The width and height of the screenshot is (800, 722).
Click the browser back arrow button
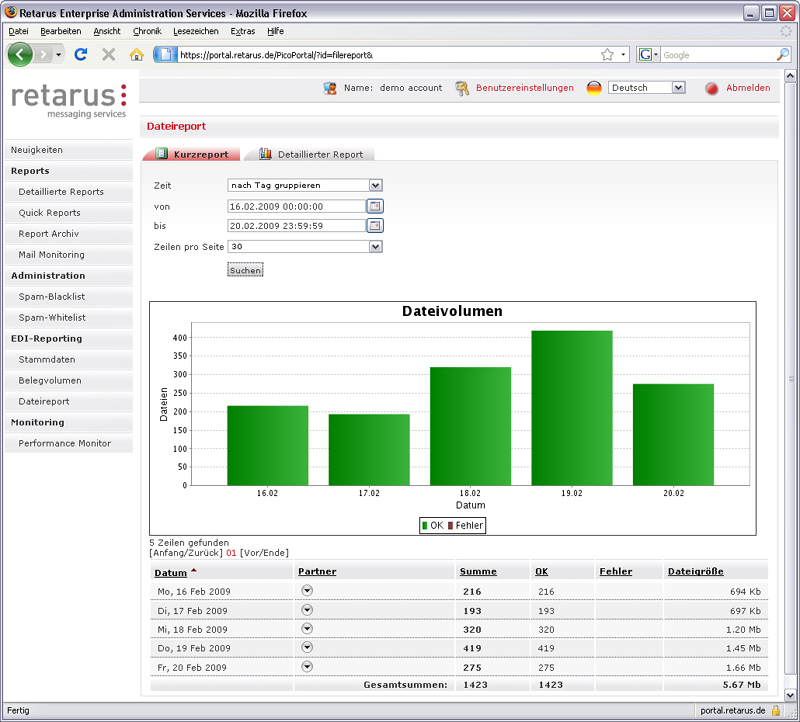(20, 54)
